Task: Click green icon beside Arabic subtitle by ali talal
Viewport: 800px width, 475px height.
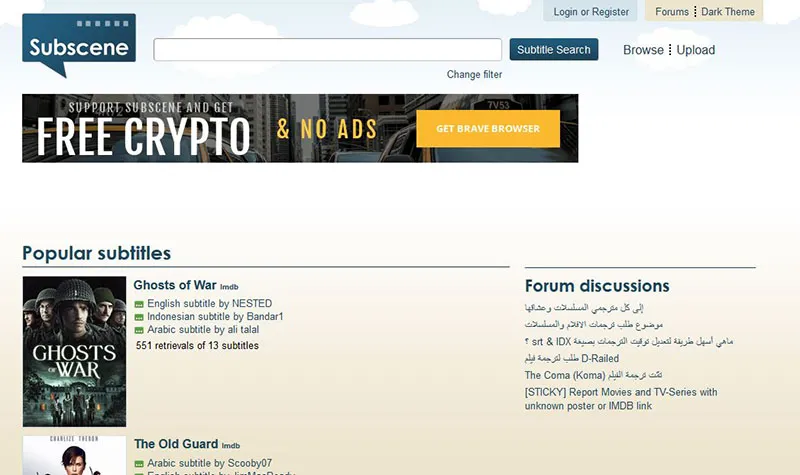Action: 140,330
